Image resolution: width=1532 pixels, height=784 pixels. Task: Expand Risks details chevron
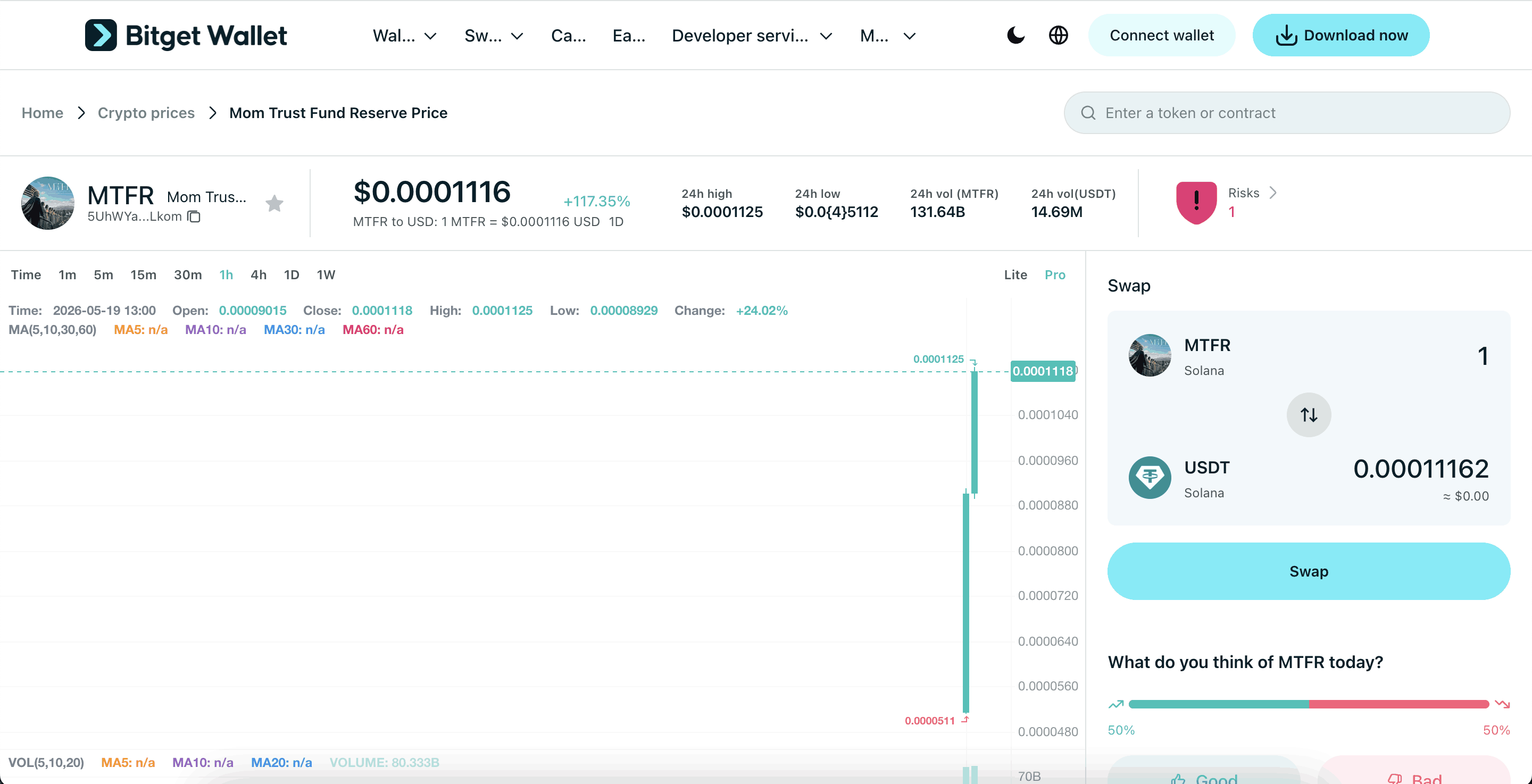pyautogui.click(x=1272, y=193)
